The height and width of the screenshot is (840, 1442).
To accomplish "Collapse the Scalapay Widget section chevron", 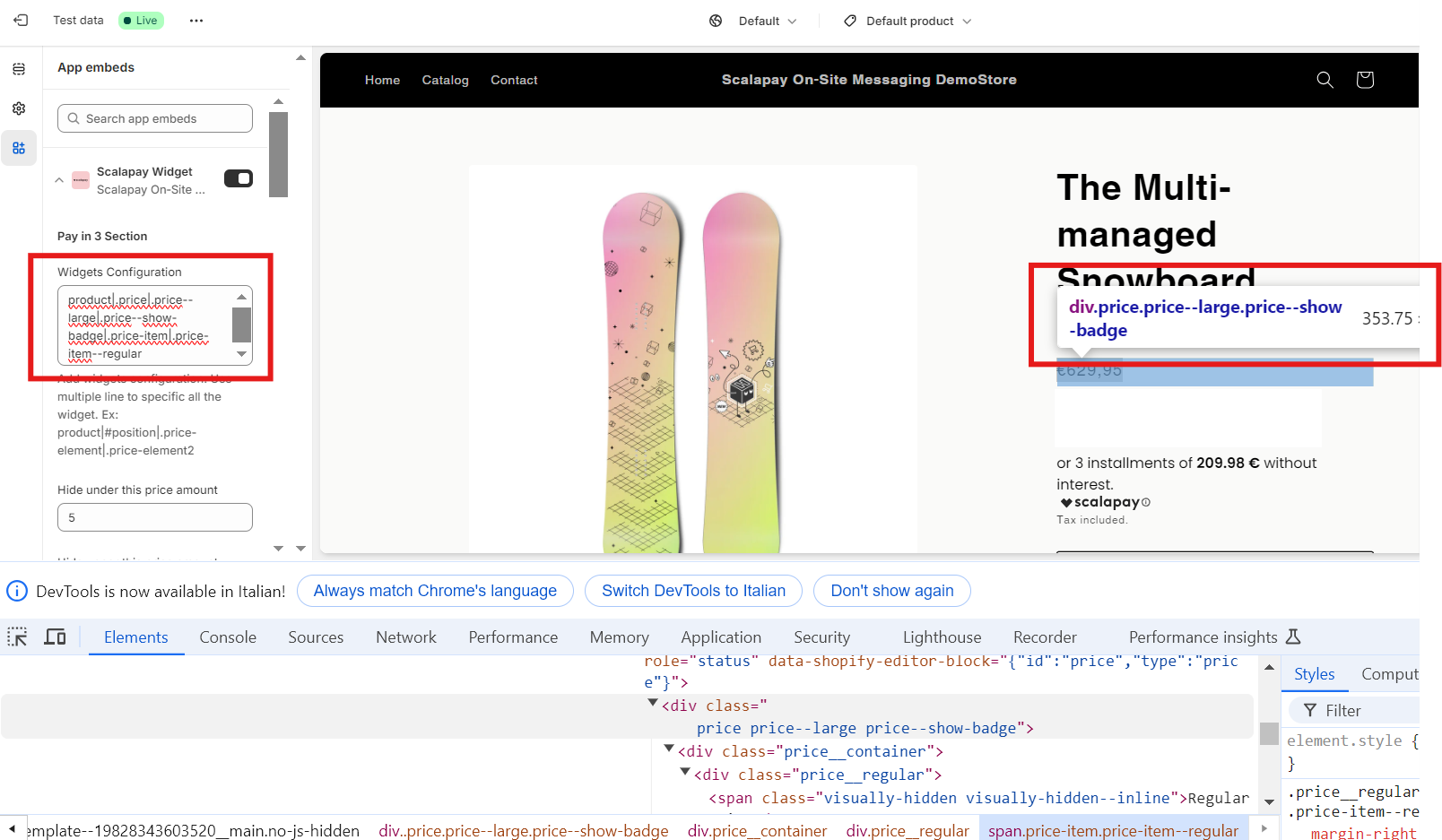I will (x=59, y=180).
